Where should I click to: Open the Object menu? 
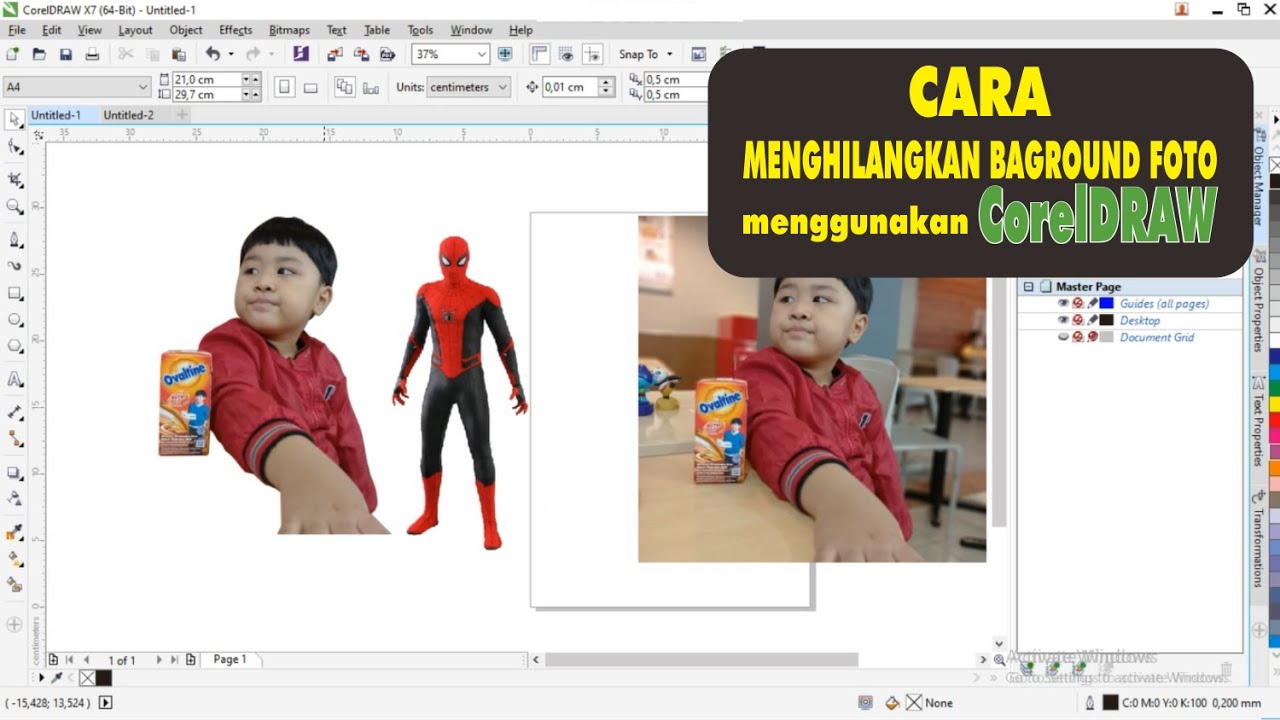coord(186,30)
